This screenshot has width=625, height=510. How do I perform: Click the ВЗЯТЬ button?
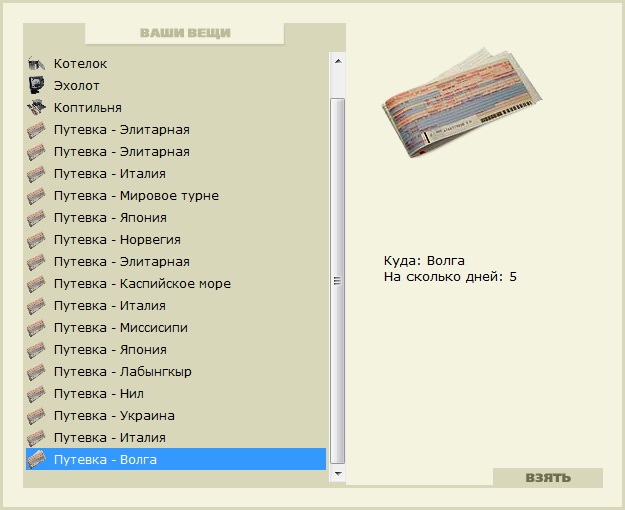click(x=548, y=477)
